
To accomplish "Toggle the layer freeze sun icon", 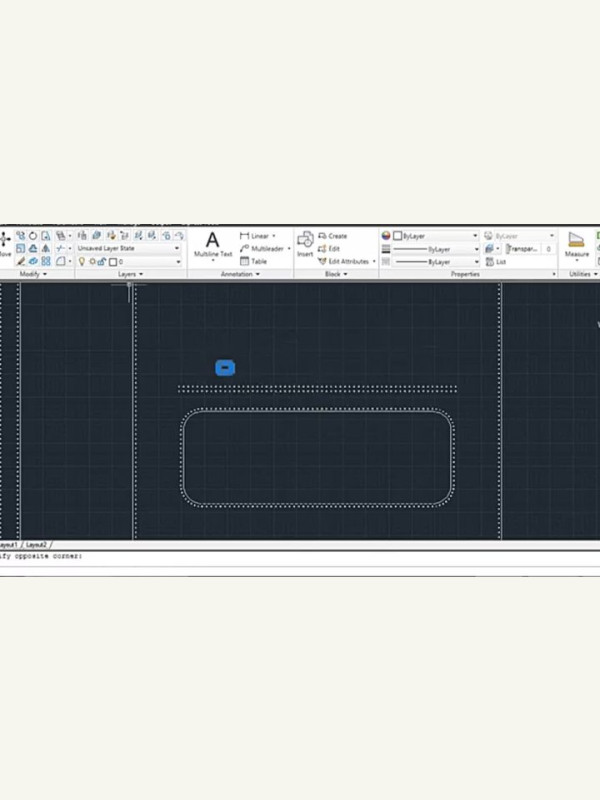I will 92,261.
